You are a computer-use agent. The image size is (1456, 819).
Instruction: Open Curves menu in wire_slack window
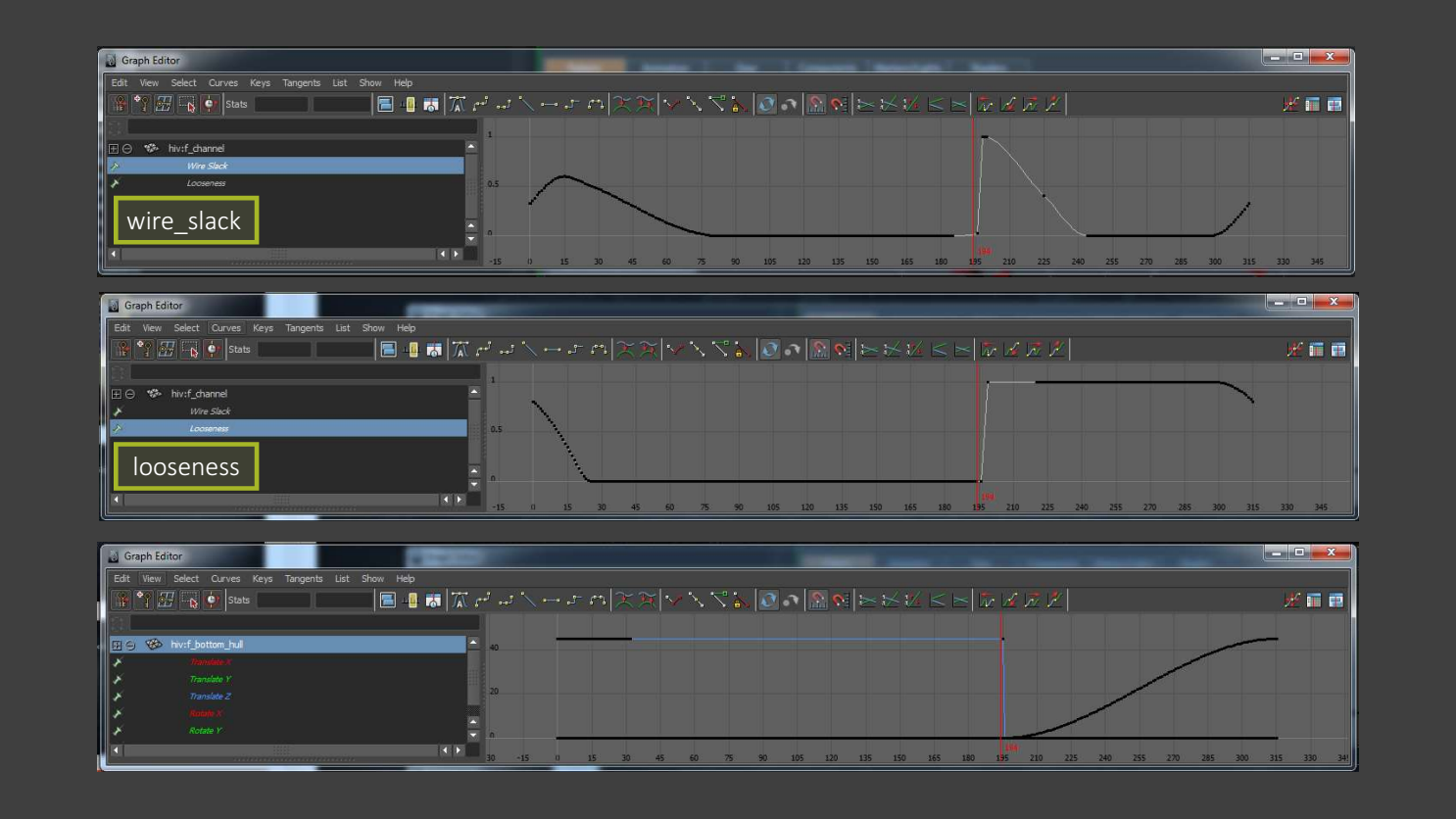222,82
